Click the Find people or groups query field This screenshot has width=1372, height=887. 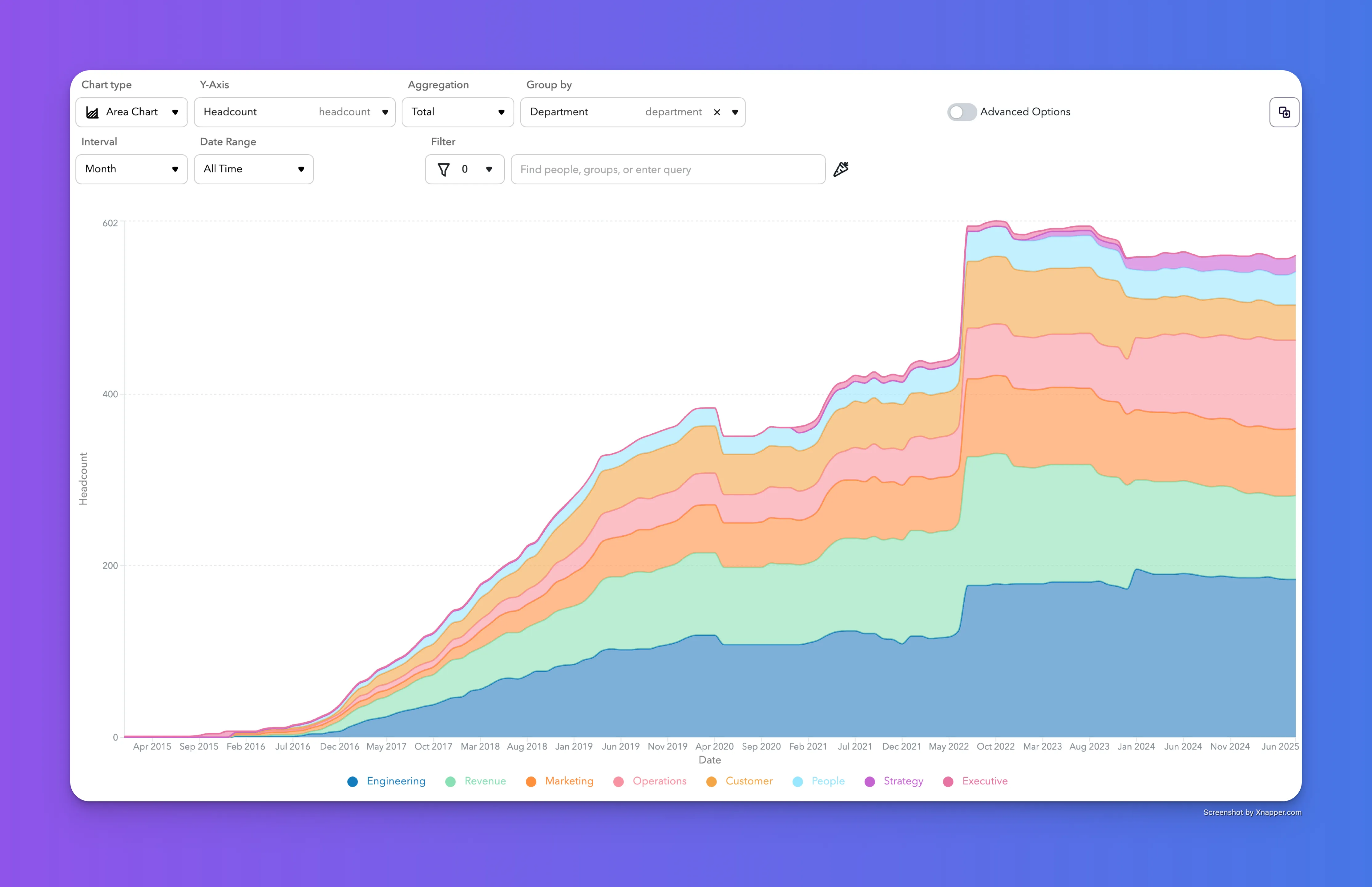[x=668, y=169]
